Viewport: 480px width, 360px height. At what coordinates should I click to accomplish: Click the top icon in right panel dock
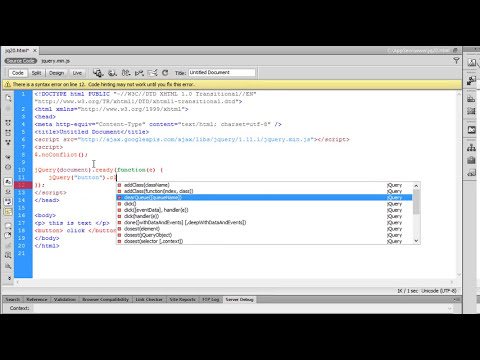tap(471, 62)
